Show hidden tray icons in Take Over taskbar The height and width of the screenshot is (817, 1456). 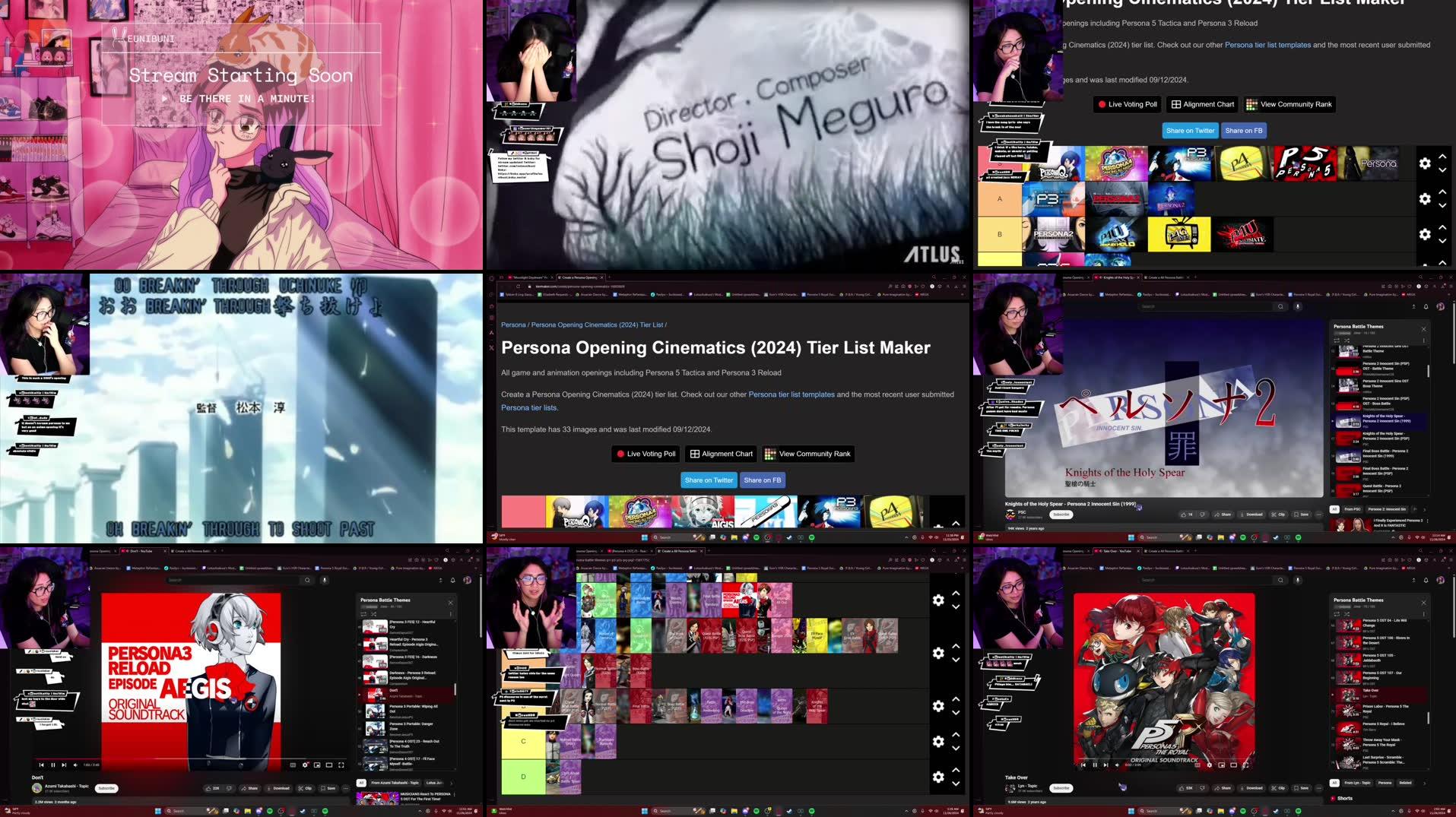(x=1393, y=811)
